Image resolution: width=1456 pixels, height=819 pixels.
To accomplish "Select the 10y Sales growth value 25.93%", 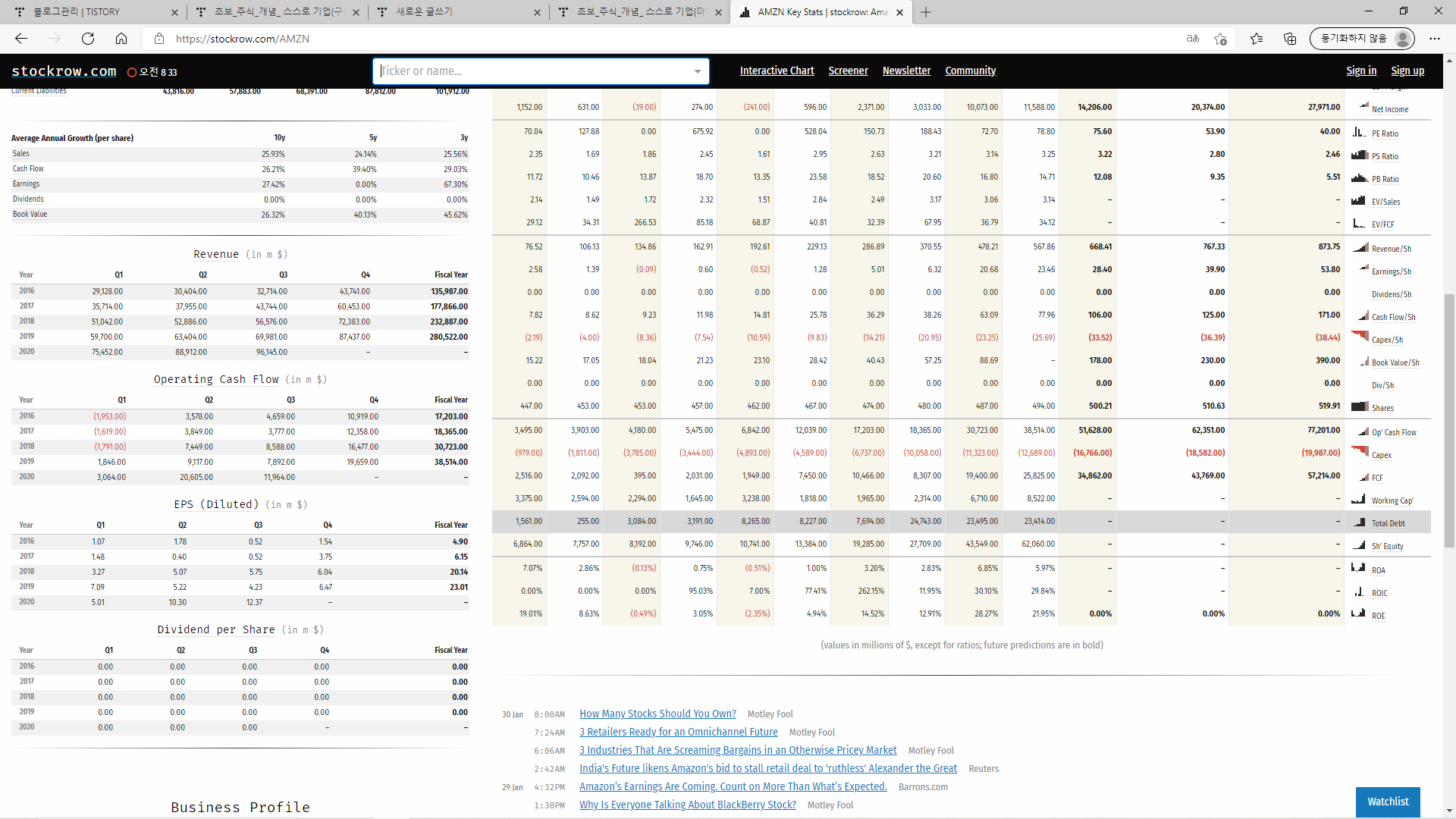I will [x=273, y=154].
